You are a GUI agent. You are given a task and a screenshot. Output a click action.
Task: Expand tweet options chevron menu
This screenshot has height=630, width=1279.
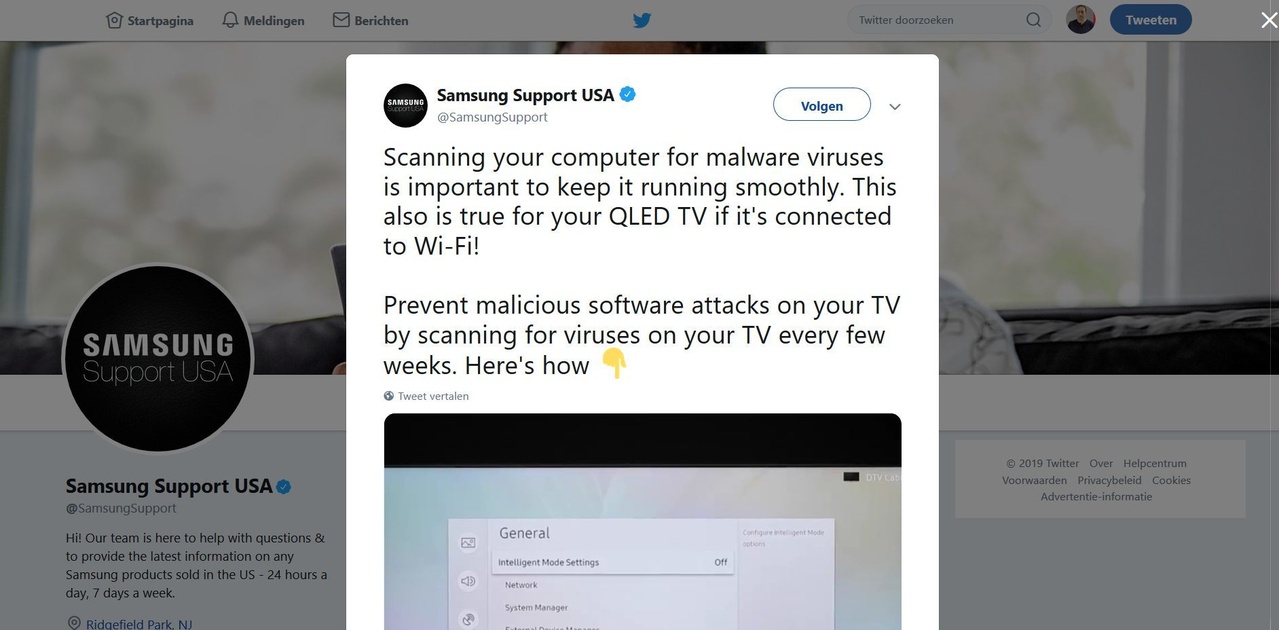895,107
